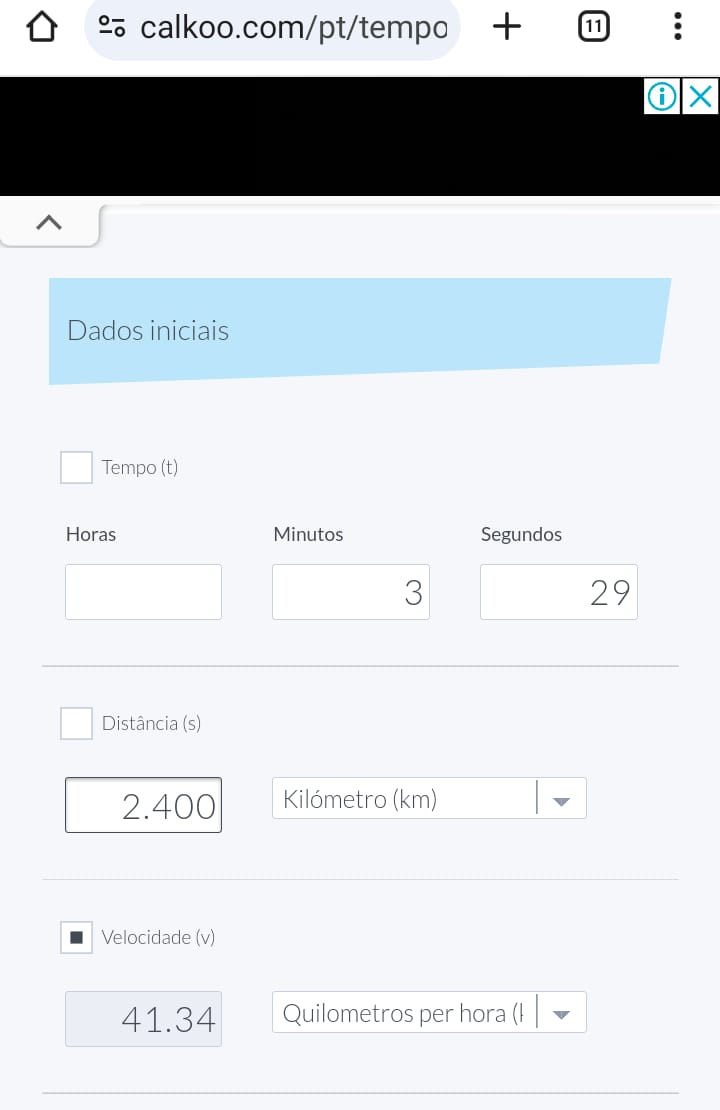The width and height of the screenshot is (720, 1110).
Task: Open the Kilómetro (km) unit dropdown
Action: click(x=429, y=799)
